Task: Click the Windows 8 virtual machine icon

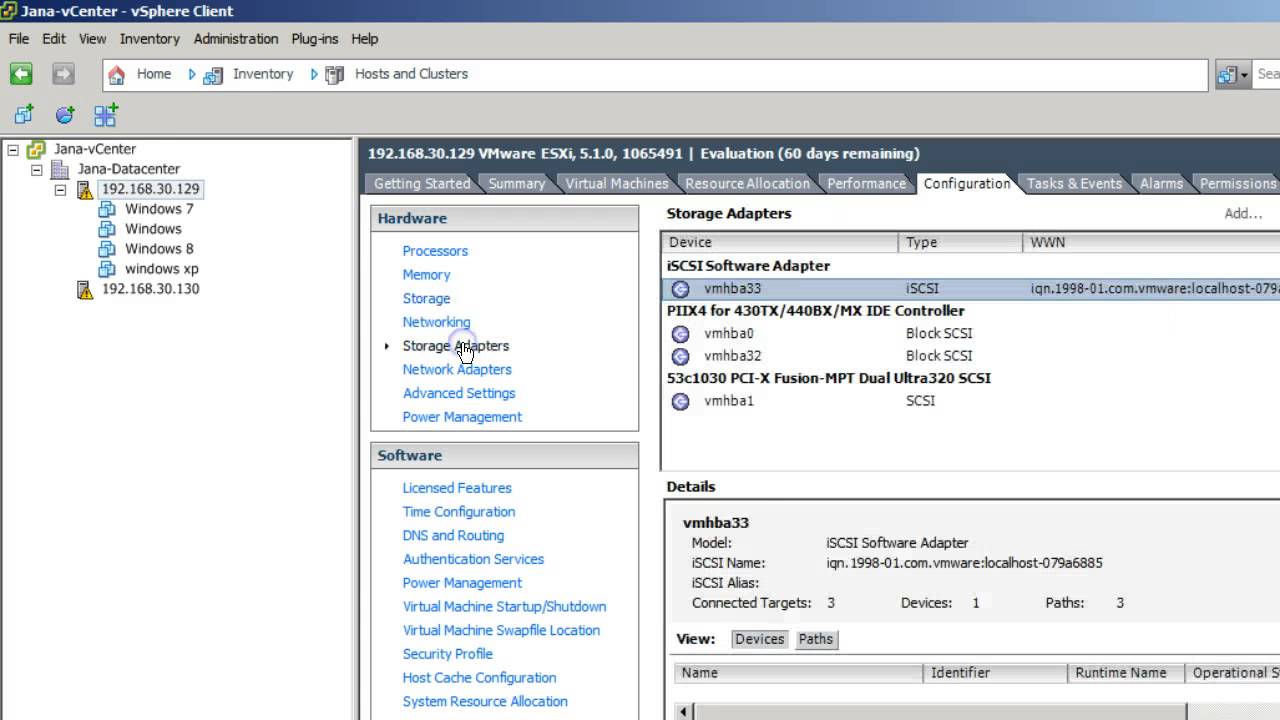Action: pyautogui.click(x=107, y=249)
